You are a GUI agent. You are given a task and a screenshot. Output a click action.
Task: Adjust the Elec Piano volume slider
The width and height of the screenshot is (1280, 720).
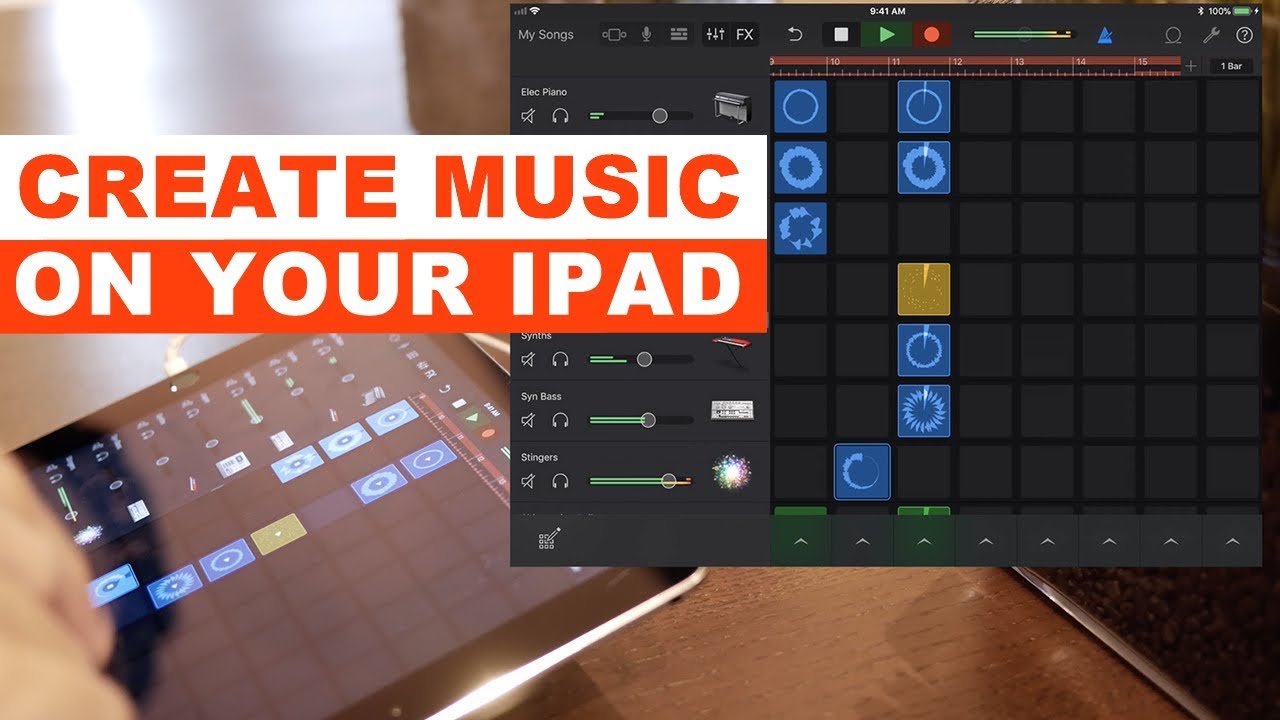click(x=641, y=116)
